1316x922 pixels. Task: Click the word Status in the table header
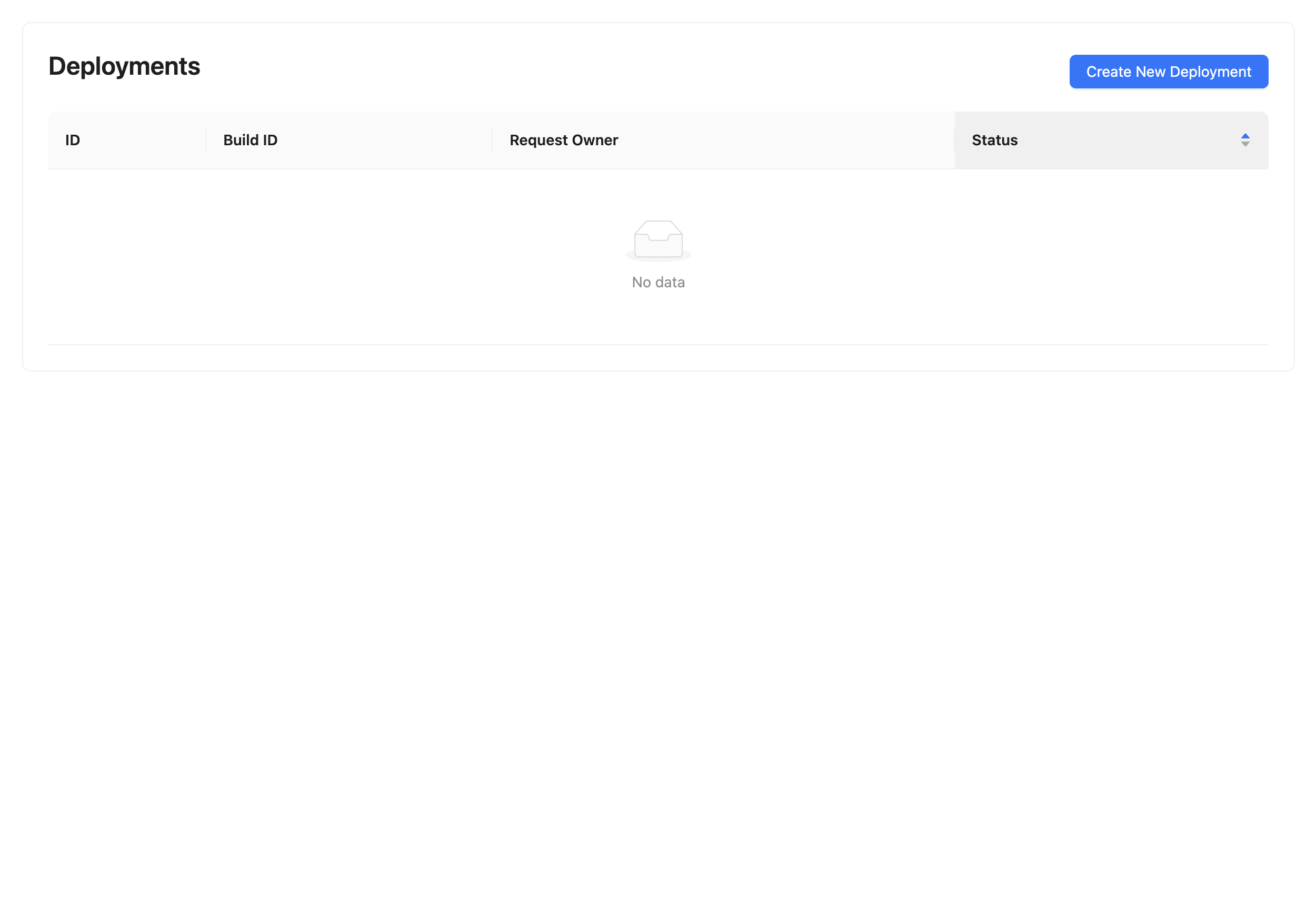tap(994, 141)
